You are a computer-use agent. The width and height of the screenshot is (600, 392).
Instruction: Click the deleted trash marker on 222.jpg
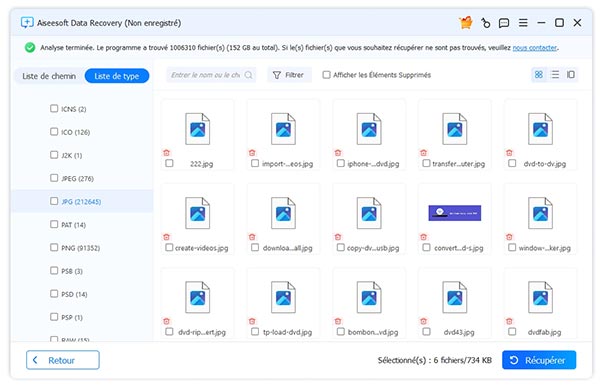(x=166, y=153)
